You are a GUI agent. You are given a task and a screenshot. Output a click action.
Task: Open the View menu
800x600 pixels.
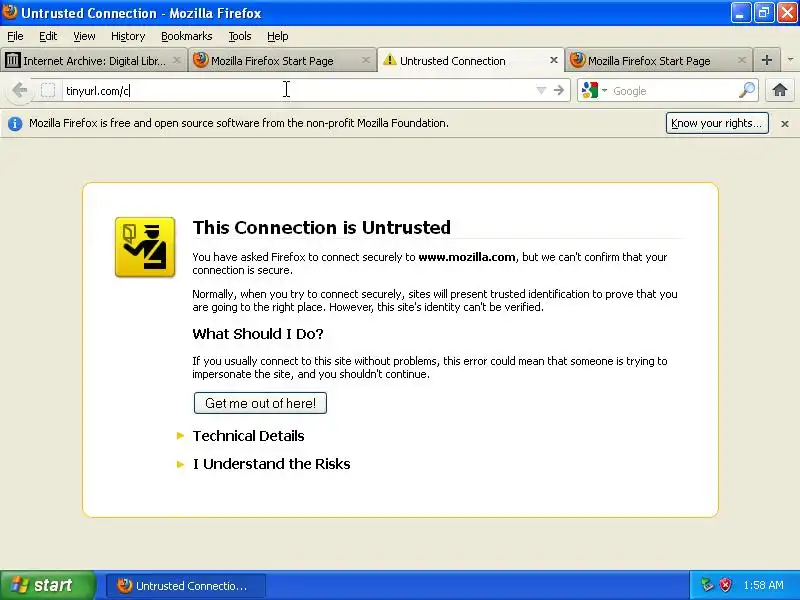point(84,36)
